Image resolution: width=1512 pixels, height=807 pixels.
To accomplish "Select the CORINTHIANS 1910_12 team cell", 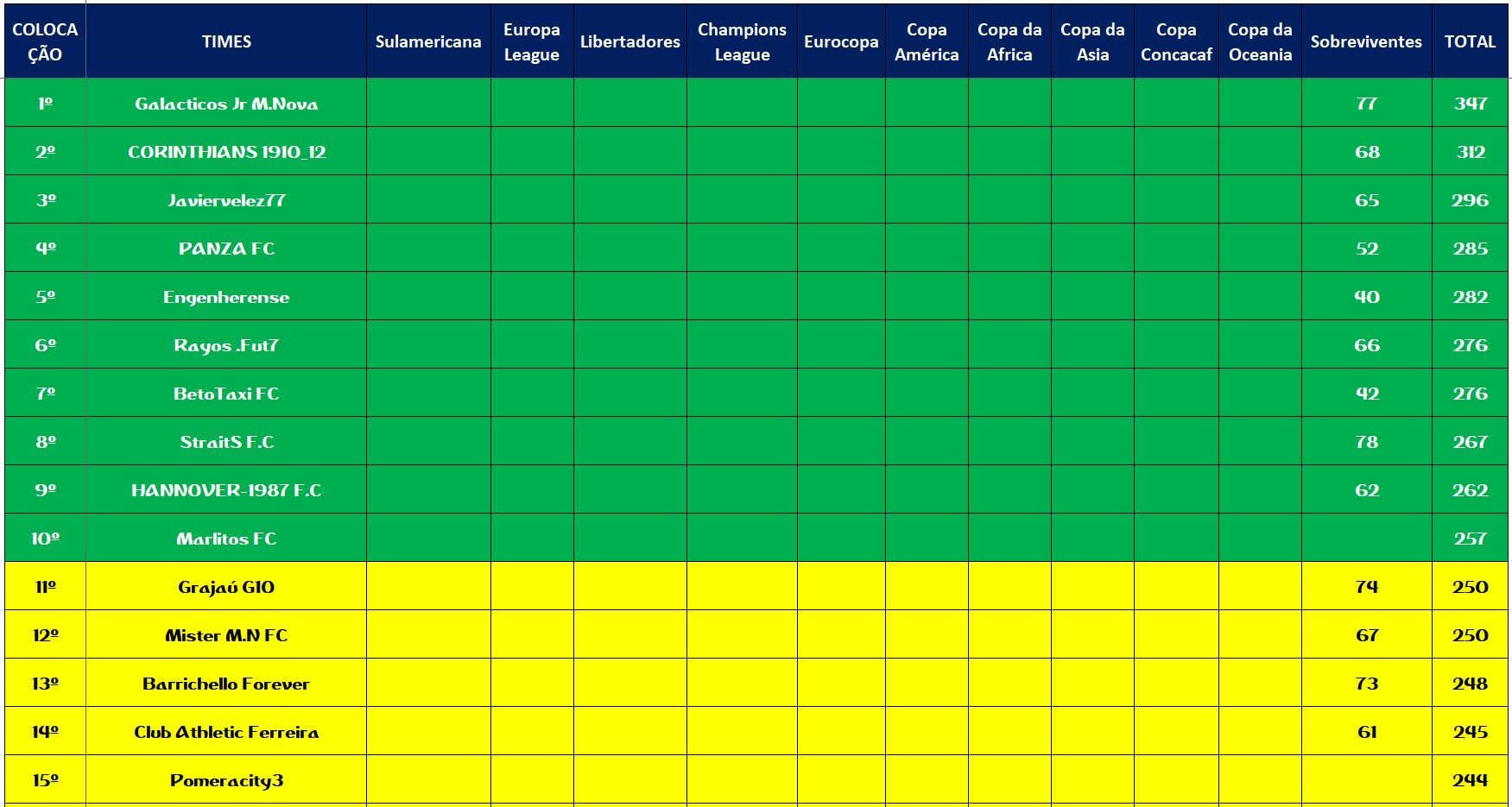I will [226, 152].
